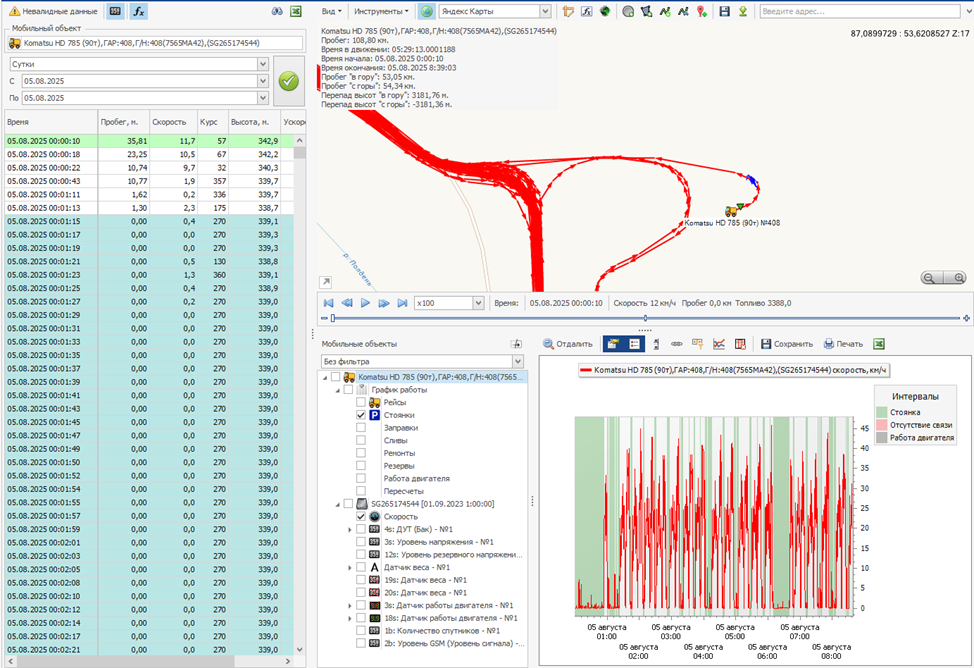Click the binoculars search icon
This screenshot has width=974, height=668.
coord(278,11)
